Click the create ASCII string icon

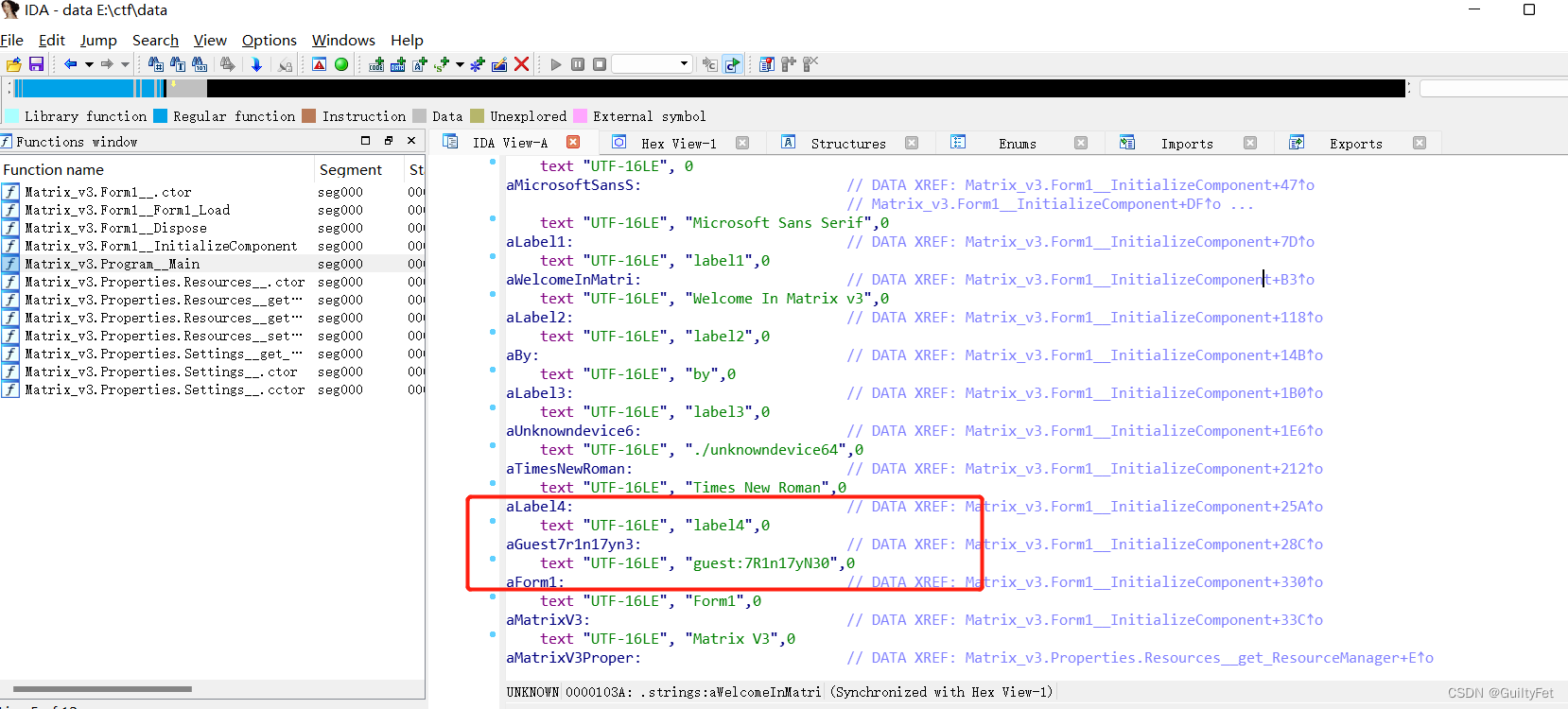pos(420,64)
